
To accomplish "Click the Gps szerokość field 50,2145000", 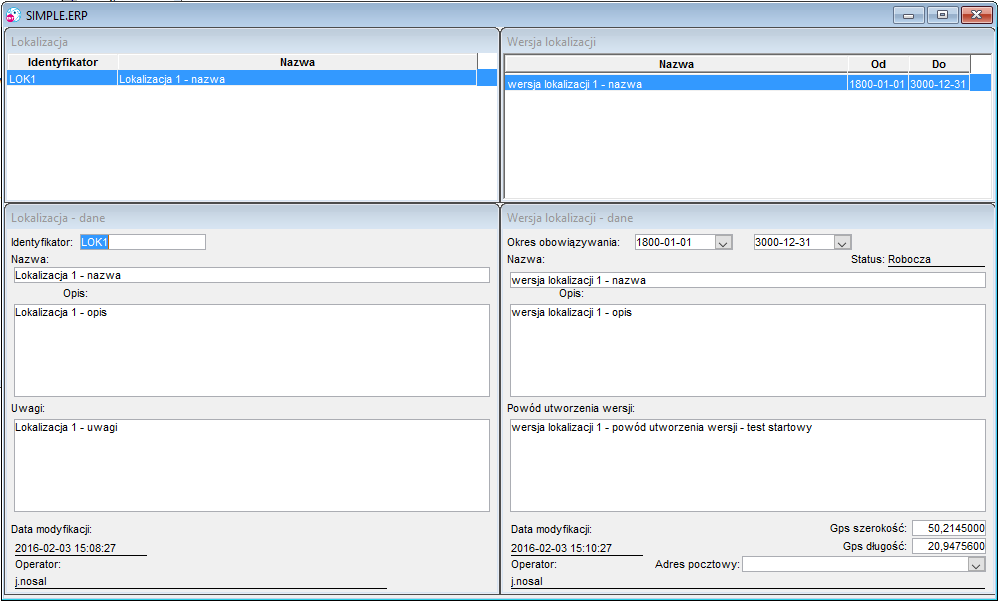I will 949,528.
